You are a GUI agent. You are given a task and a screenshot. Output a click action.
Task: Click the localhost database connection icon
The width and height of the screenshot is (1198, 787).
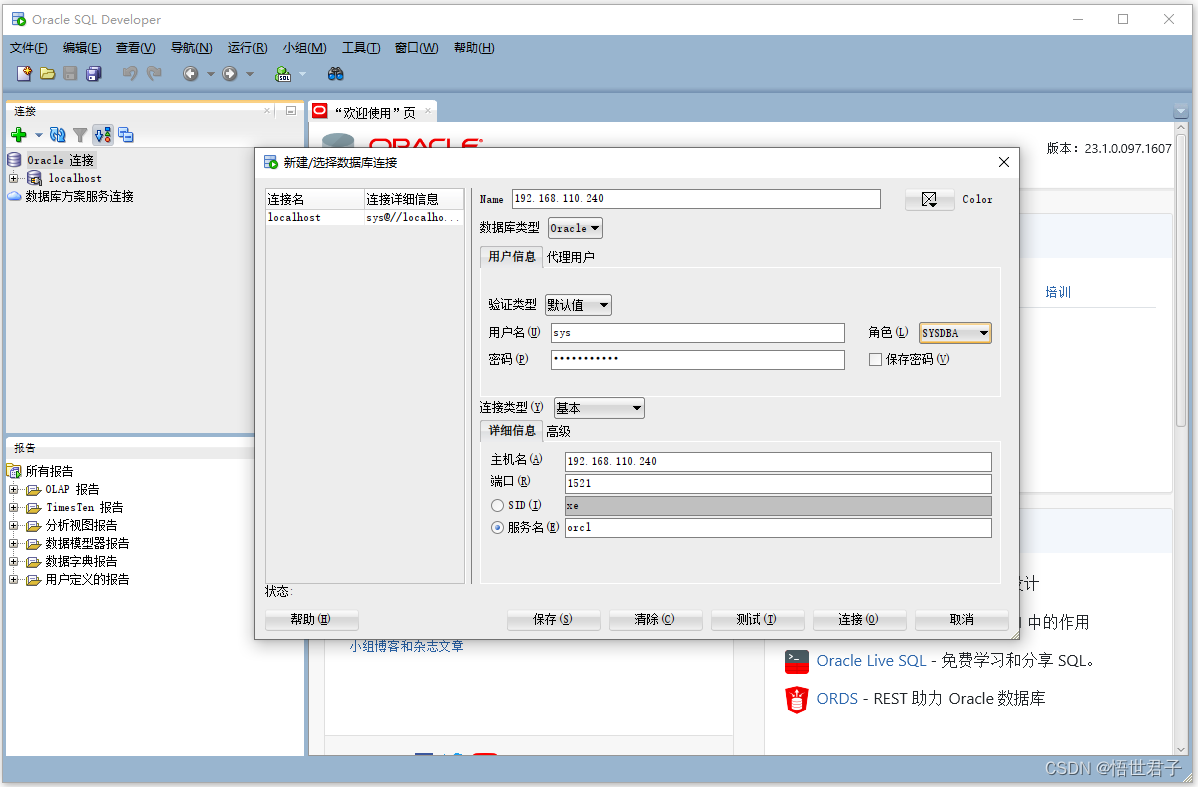(34, 178)
